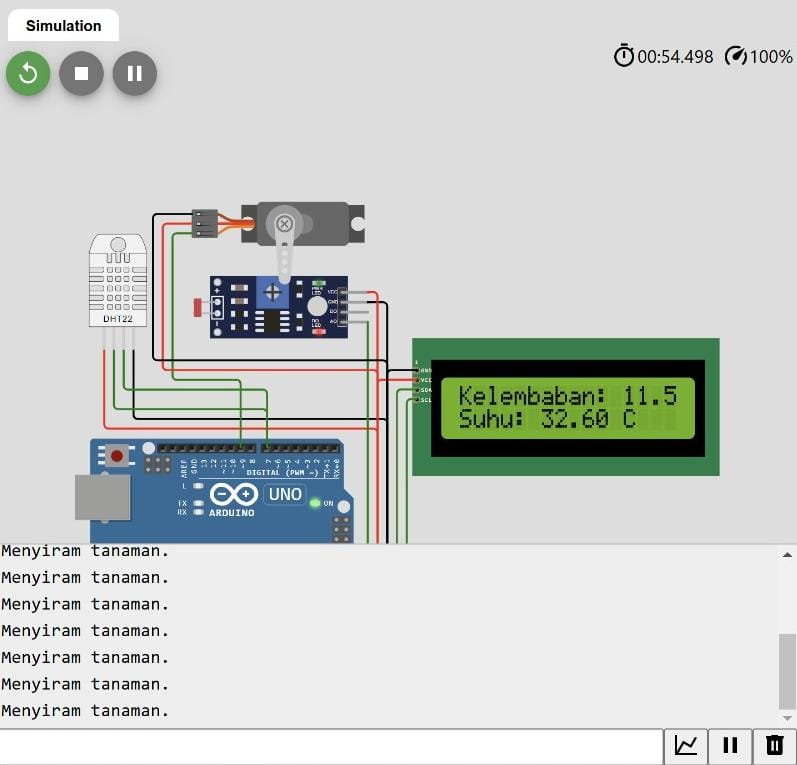This screenshot has height=765, width=797.
Task: Restart the simulation with the green button
Action: [x=28, y=73]
